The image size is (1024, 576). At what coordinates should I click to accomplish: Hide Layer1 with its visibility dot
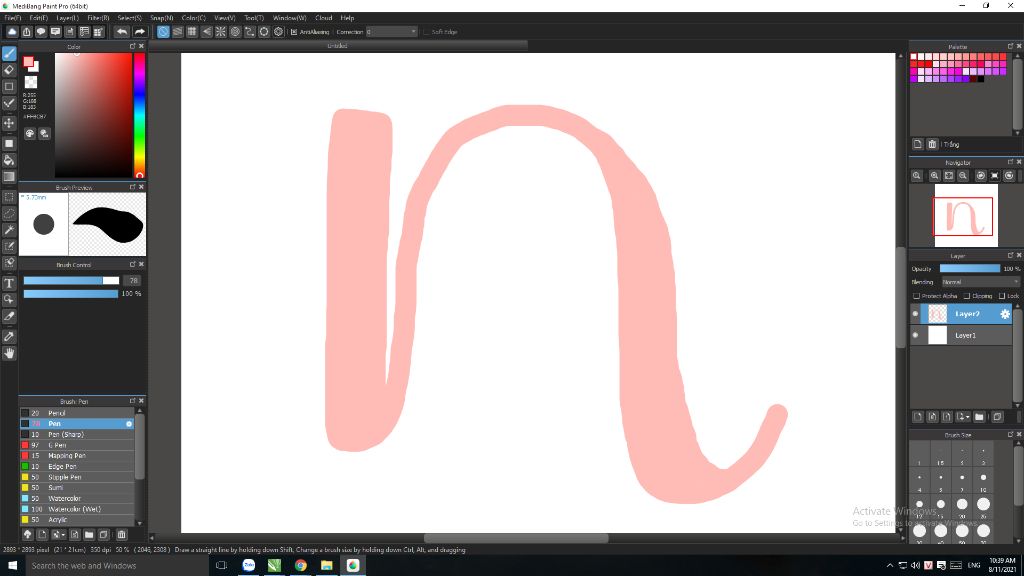tap(914, 335)
